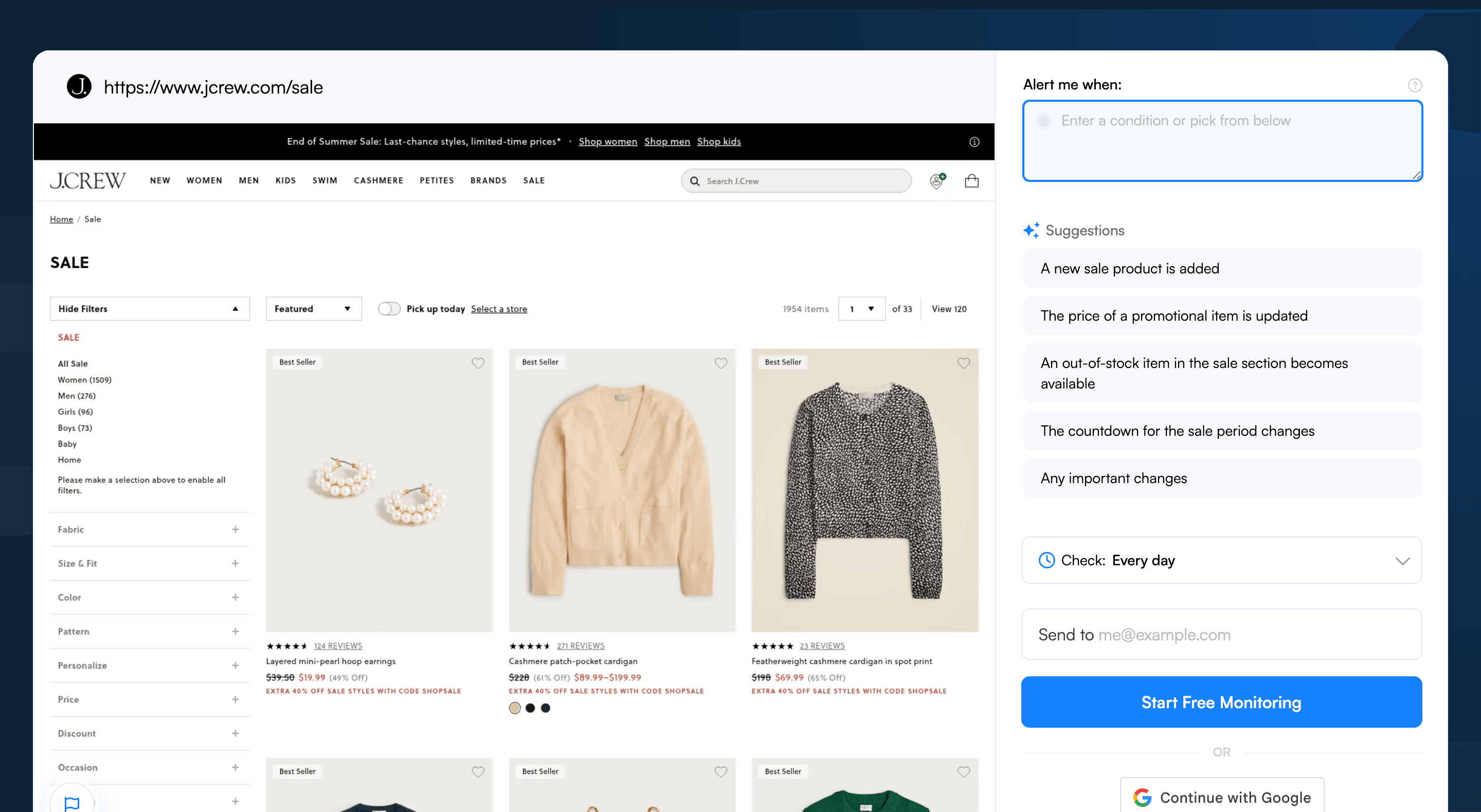The height and width of the screenshot is (812, 1481).
Task: Click the View 120 link
Action: coord(949,308)
